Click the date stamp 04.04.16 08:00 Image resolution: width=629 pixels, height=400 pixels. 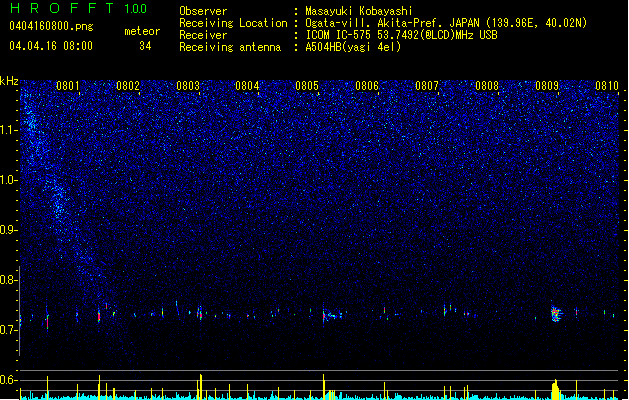[x=51, y=45]
